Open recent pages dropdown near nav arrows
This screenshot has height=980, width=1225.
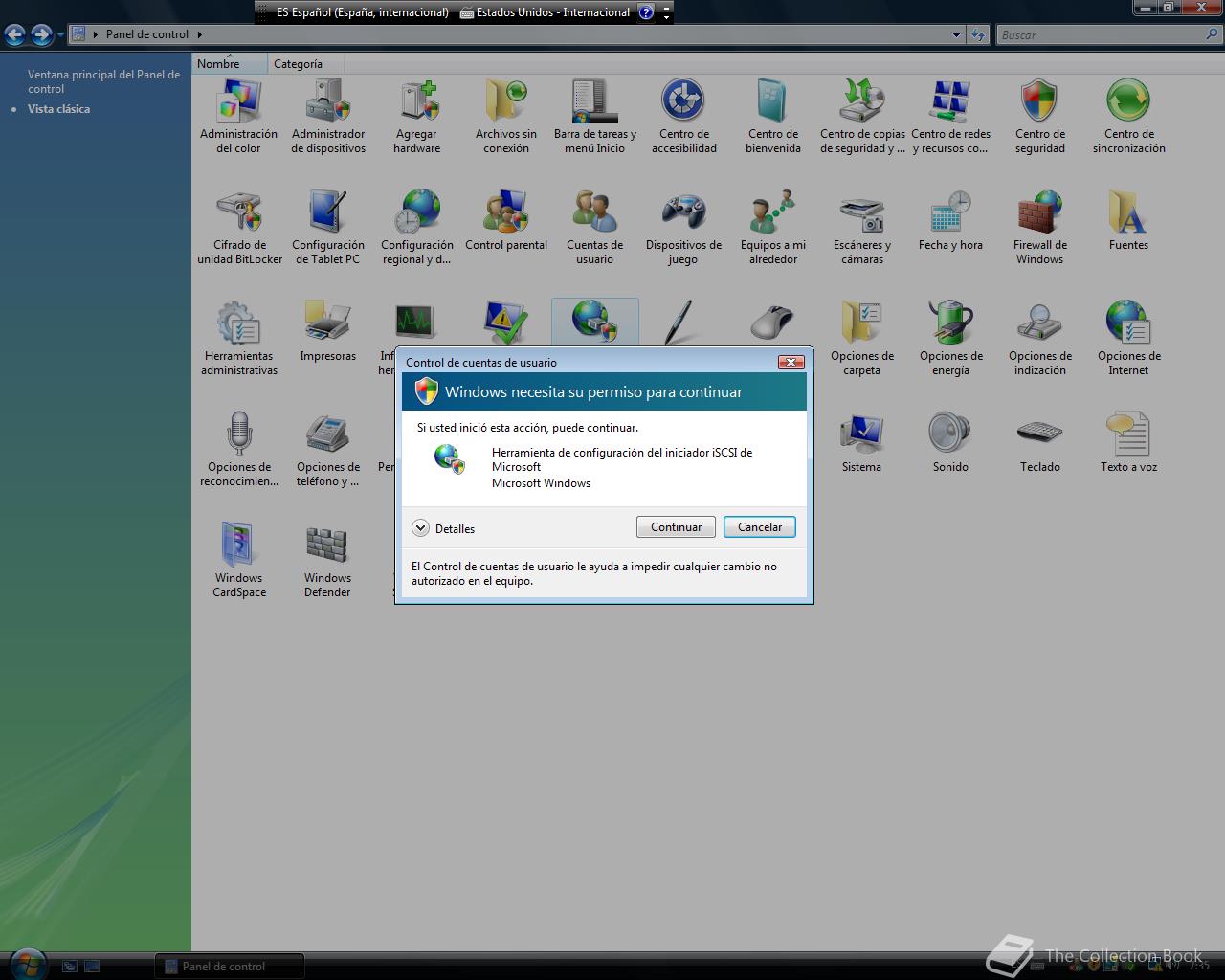(60, 35)
